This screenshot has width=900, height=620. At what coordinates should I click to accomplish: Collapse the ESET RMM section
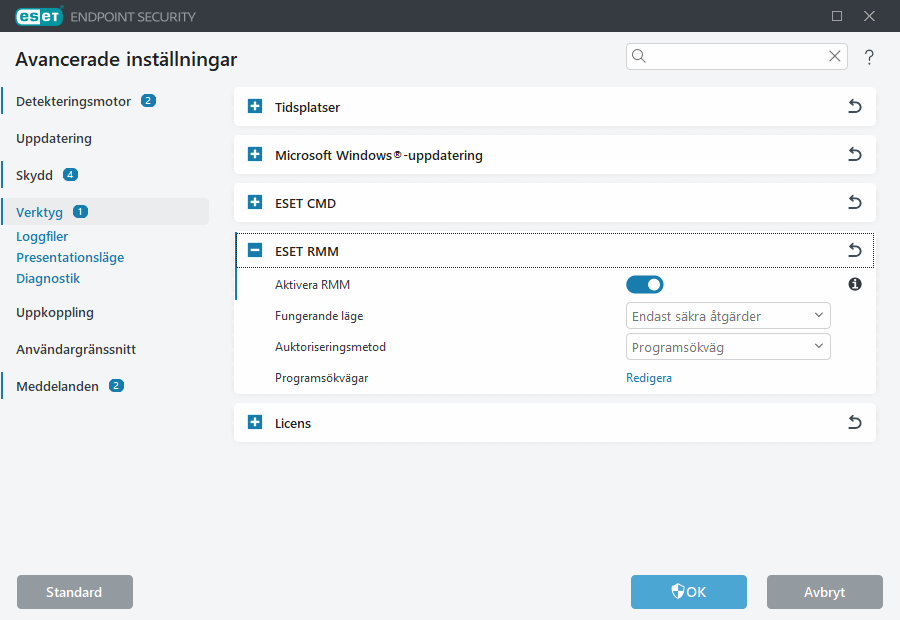pos(254,251)
